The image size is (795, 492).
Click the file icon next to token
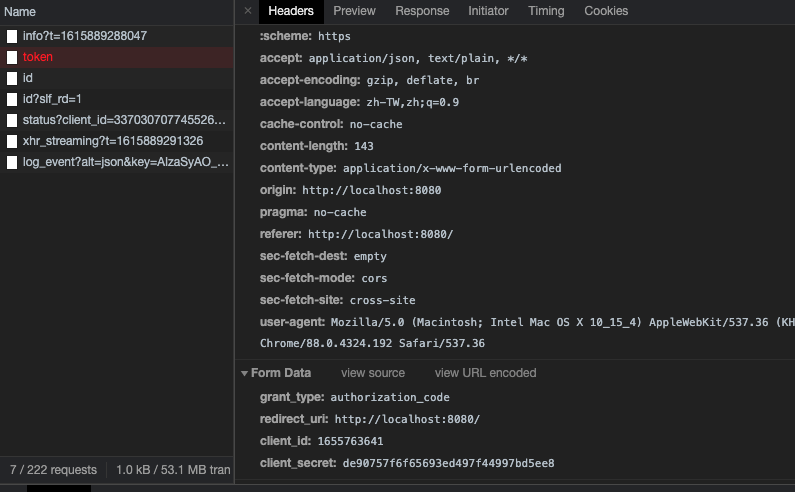(x=12, y=57)
